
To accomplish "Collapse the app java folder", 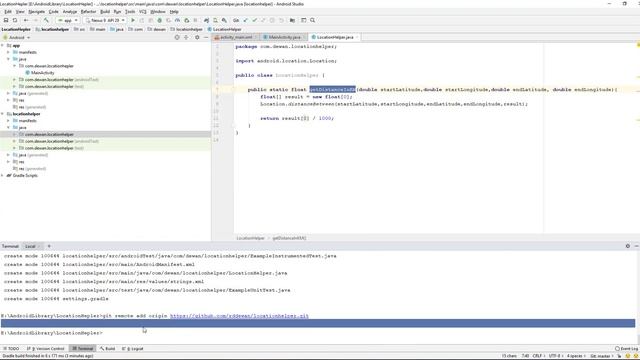I will point(8,59).
